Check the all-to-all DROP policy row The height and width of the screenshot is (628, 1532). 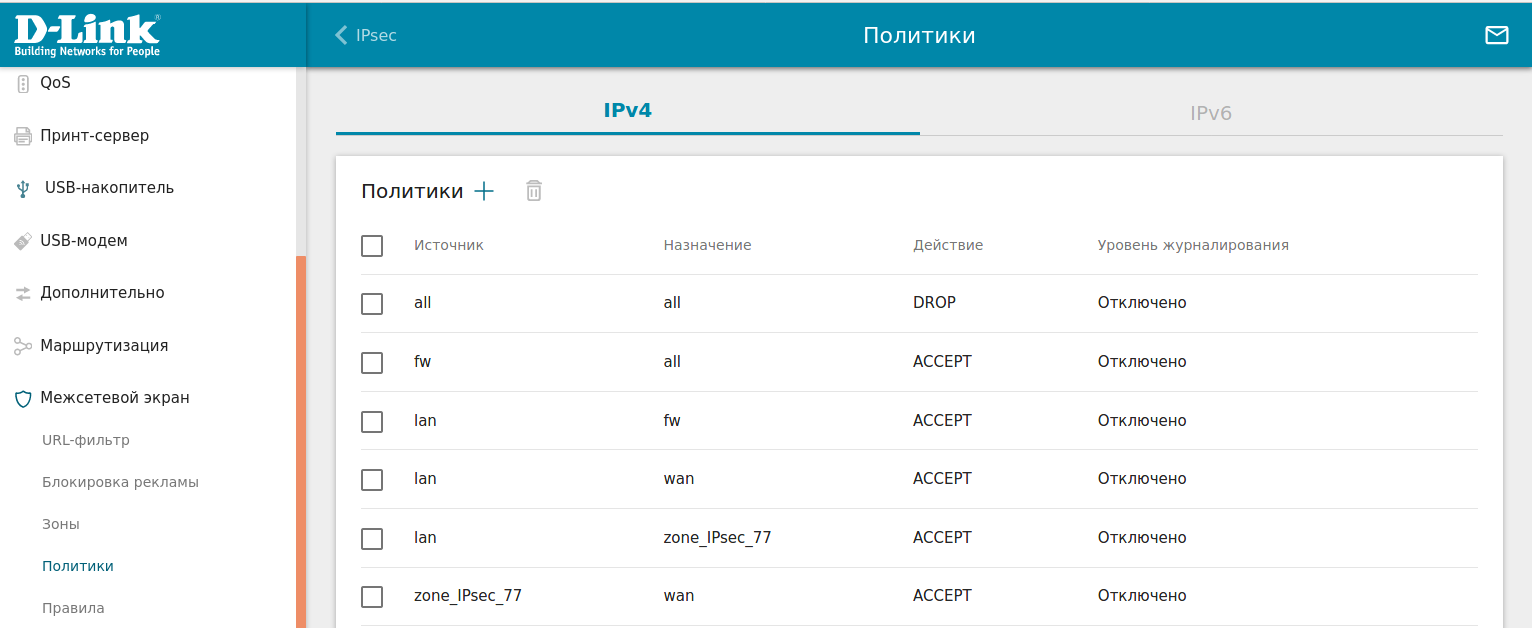point(372,303)
